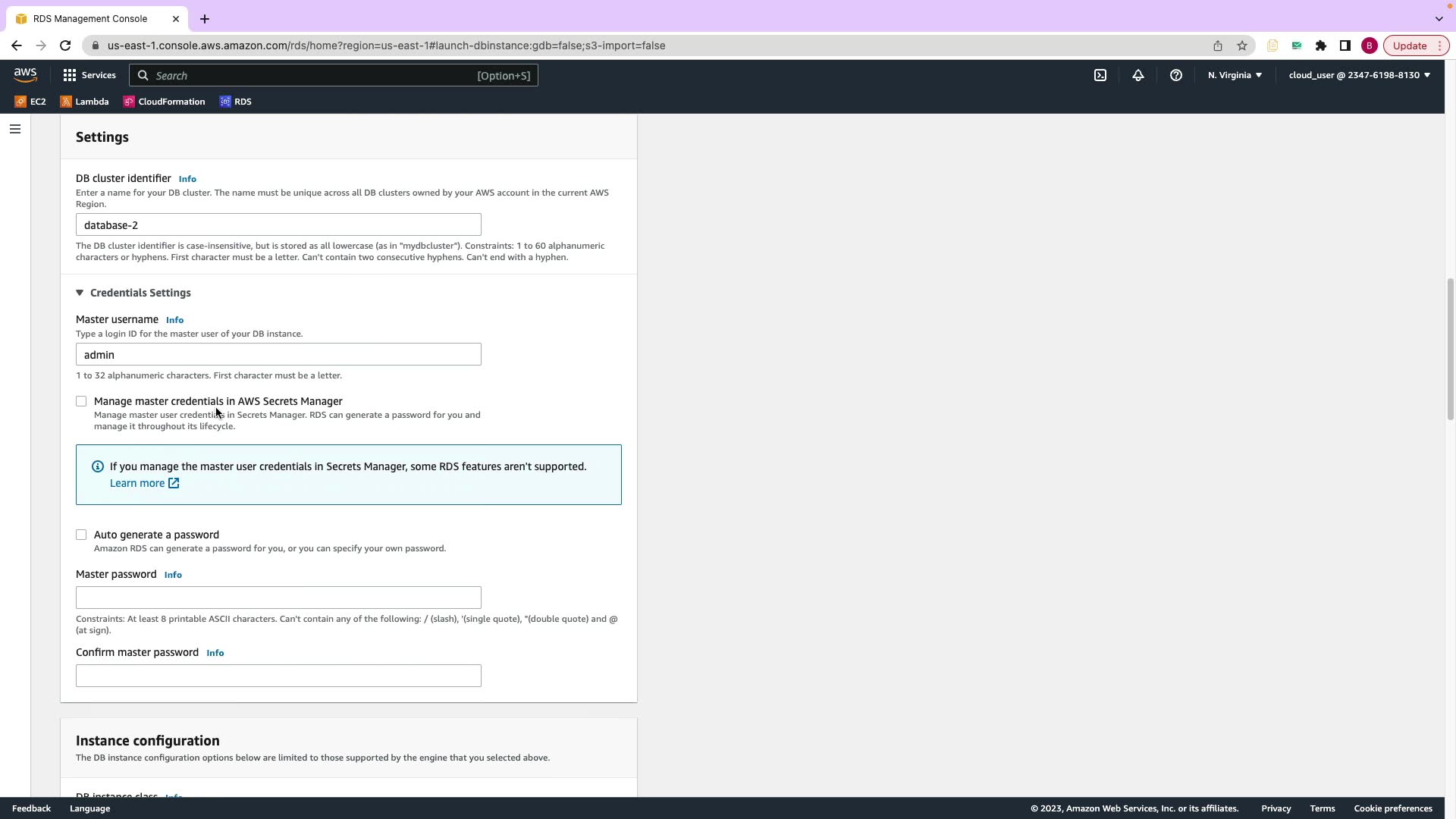Click the Master password input field
The width and height of the screenshot is (1456, 819).
tap(278, 598)
